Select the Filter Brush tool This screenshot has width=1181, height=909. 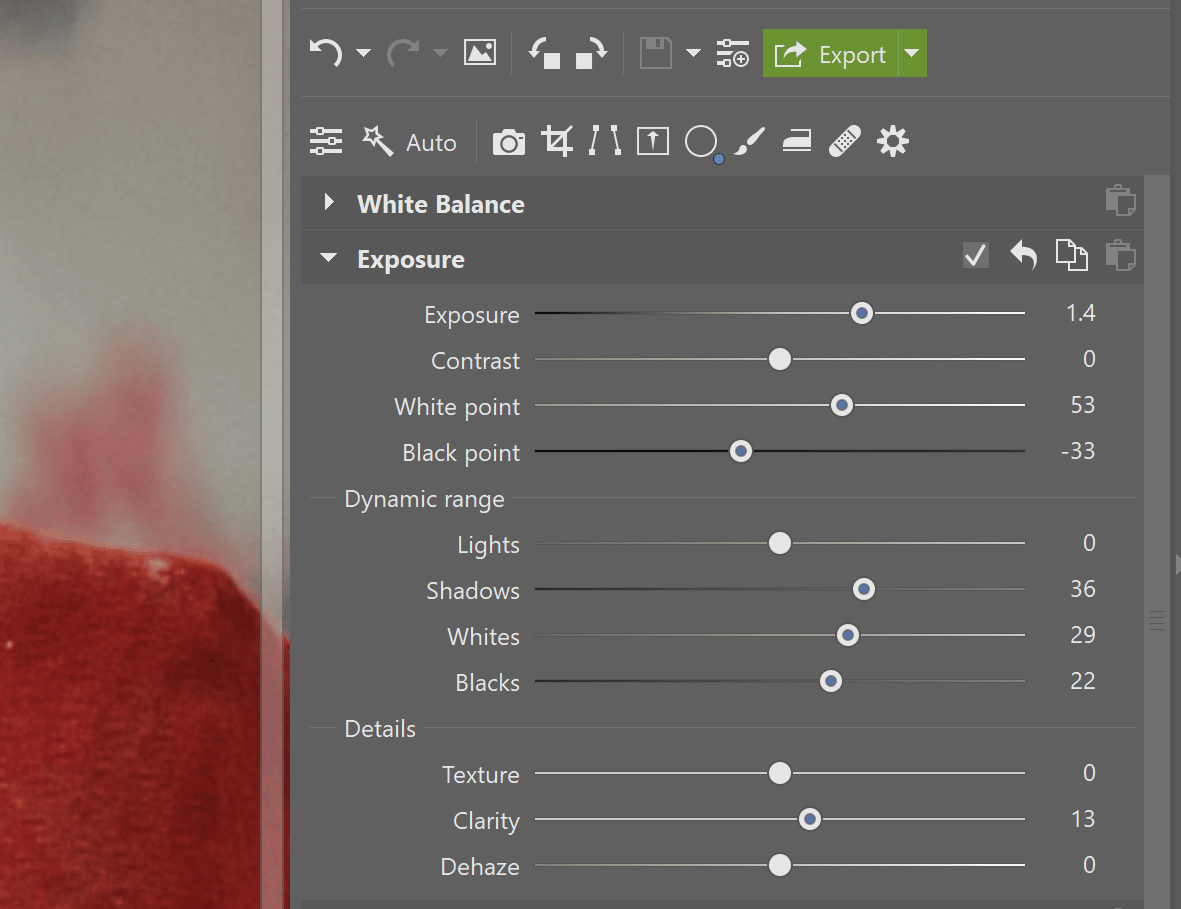(749, 142)
